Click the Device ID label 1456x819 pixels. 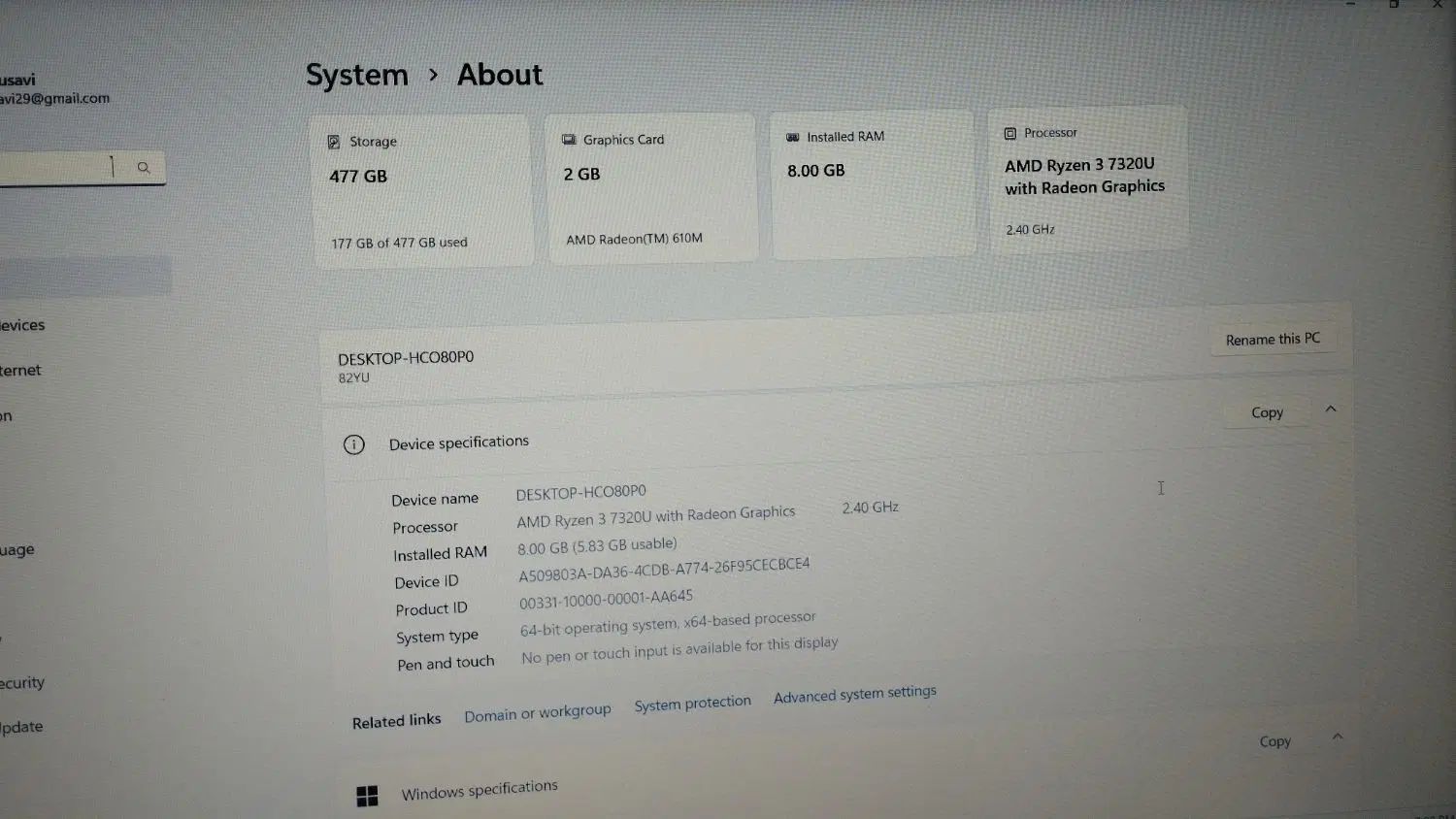(426, 581)
